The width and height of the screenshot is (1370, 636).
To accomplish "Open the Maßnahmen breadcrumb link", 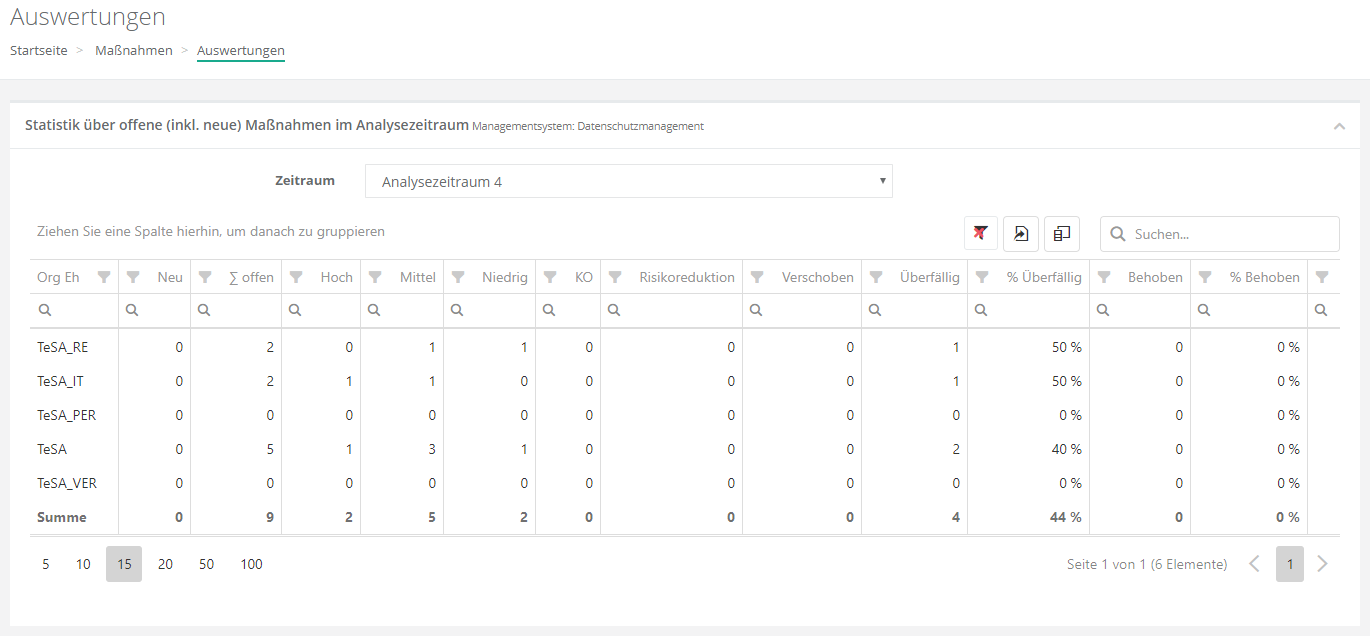I will [x=134, y=50].
